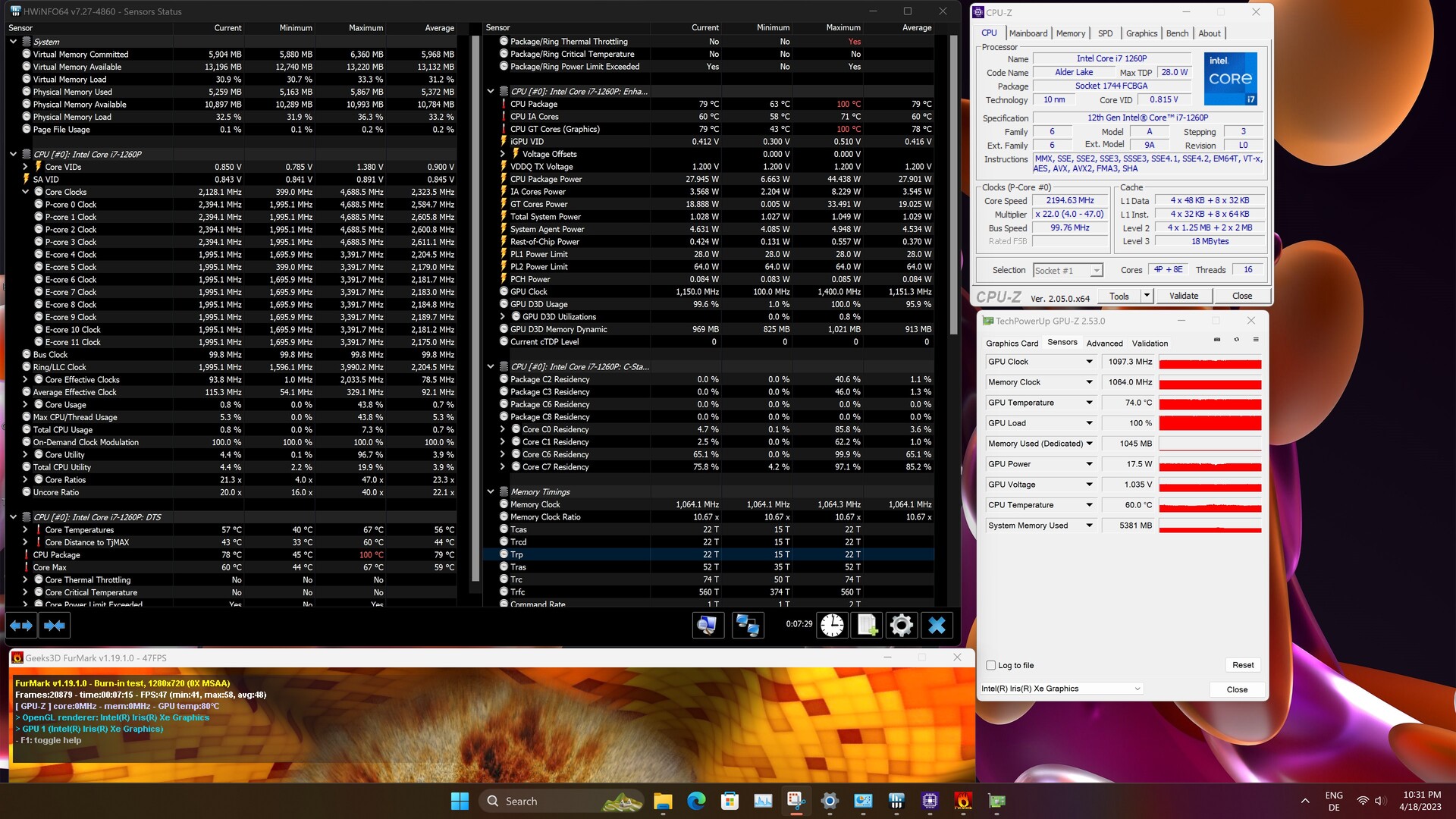Click the Reset button in GPU-Z

tap(1242, 665)
